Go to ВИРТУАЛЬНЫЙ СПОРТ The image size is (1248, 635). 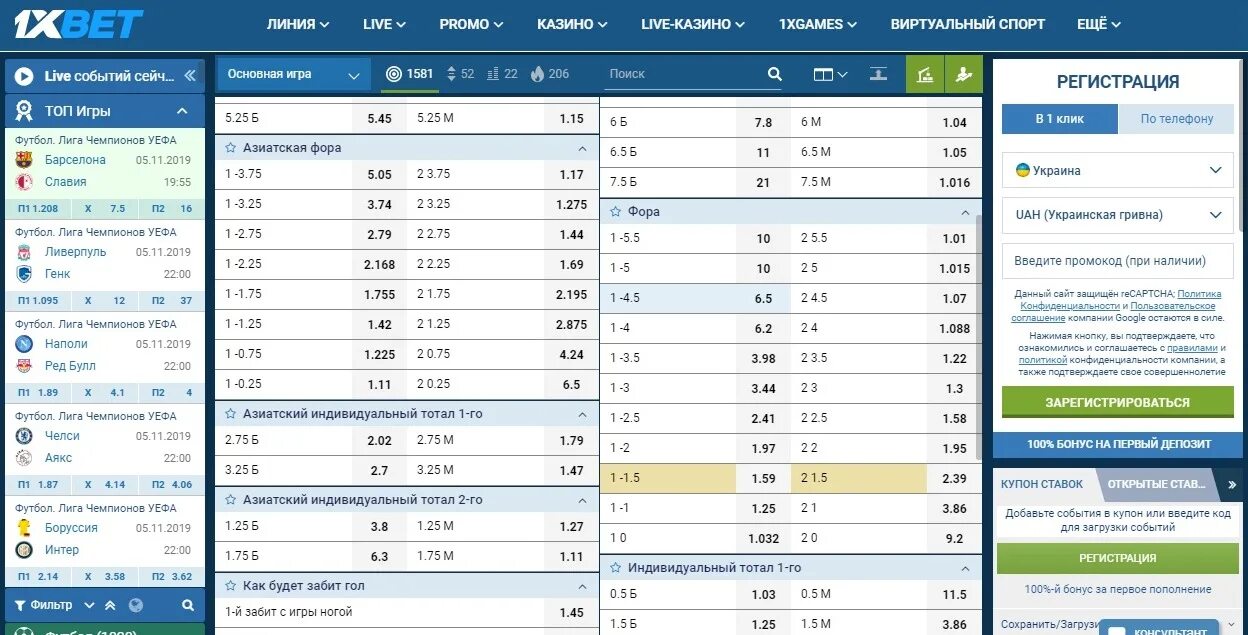coord(968,24)
